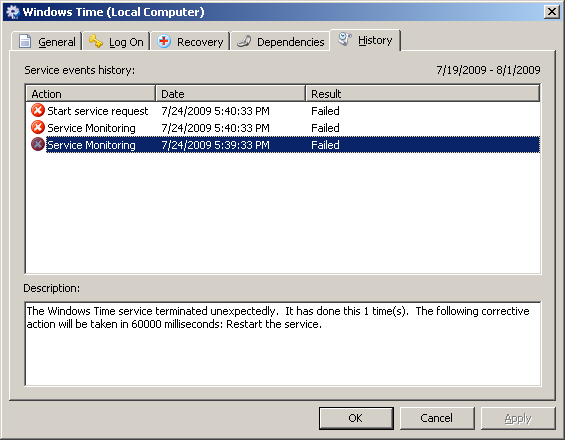
Task: Click the date range 7/19/2009 - 8/1/2009
Action: (x=488, y=70)
